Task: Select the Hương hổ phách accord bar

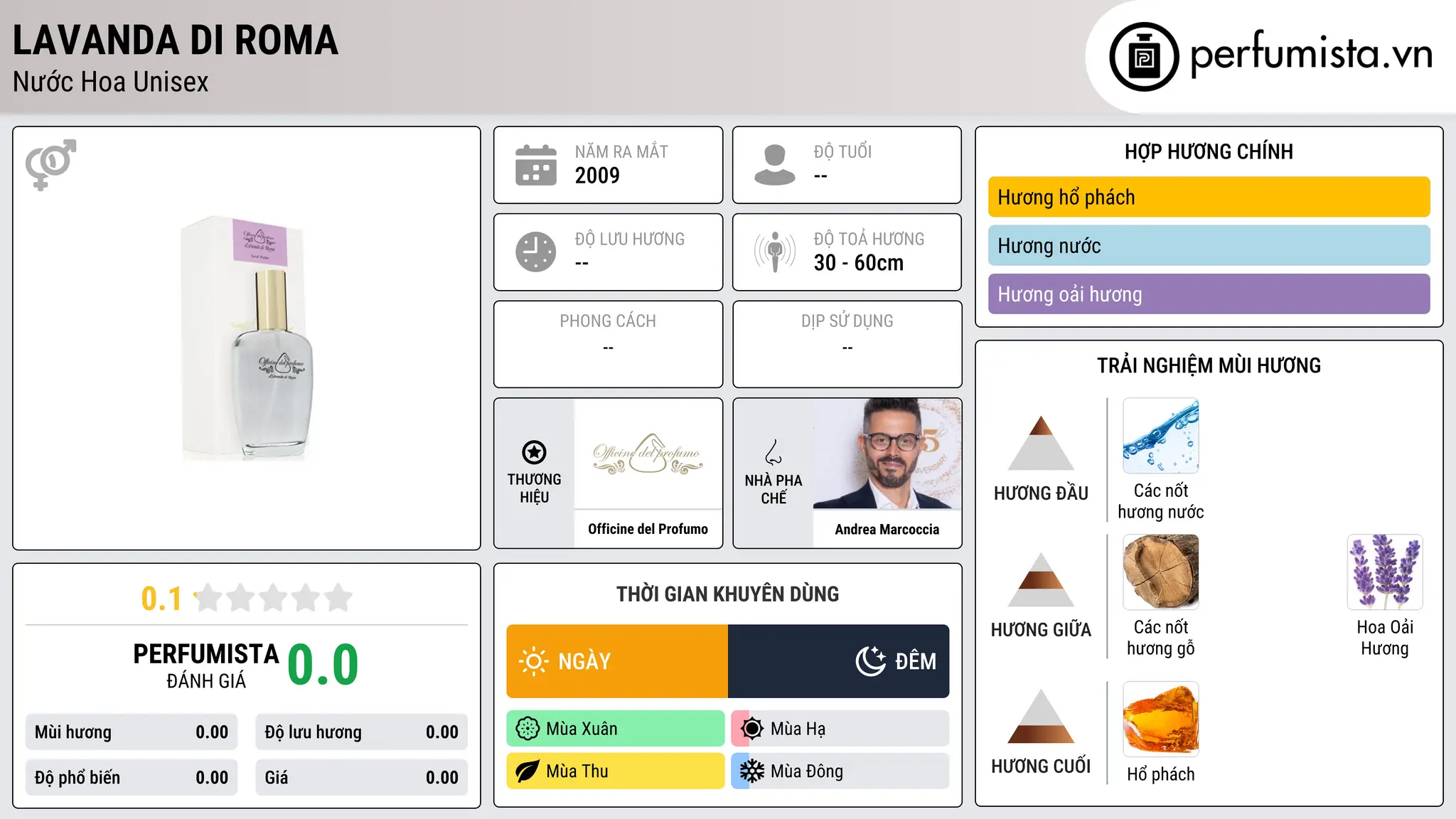Action: 1209,197
